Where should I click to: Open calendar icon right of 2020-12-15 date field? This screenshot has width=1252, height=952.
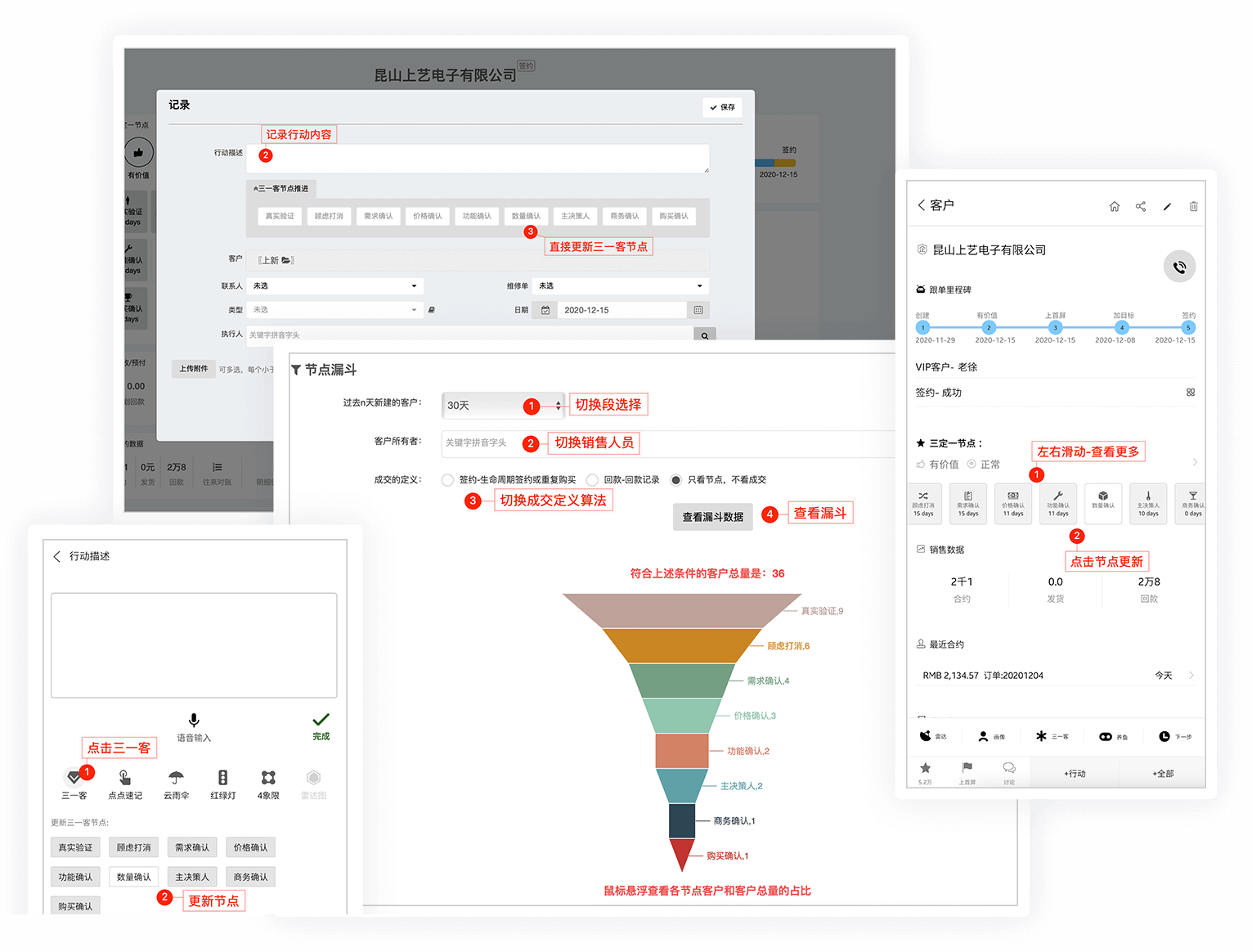pos(698,310)
